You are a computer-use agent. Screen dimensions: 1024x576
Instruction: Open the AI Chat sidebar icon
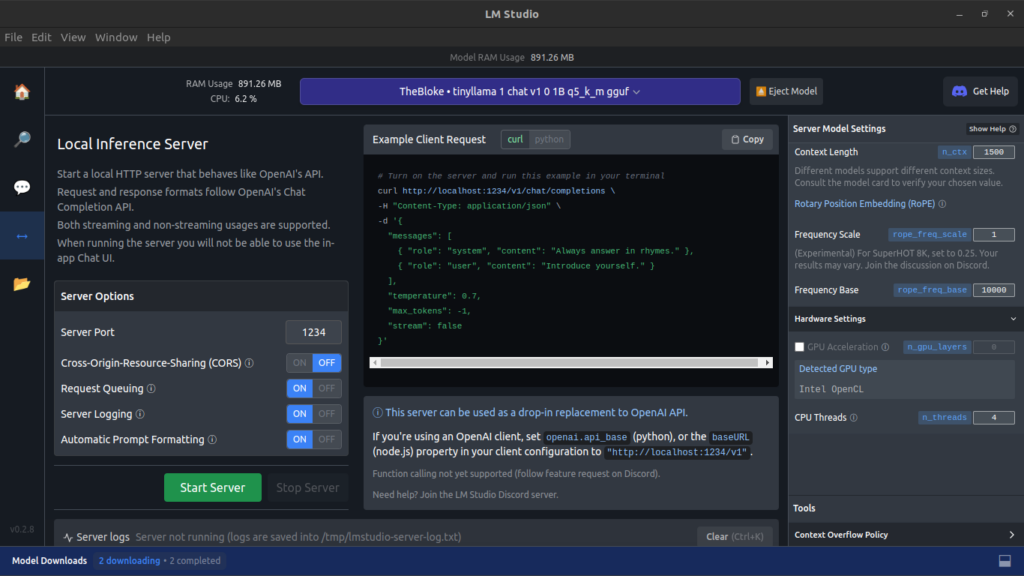coord(21,187)
